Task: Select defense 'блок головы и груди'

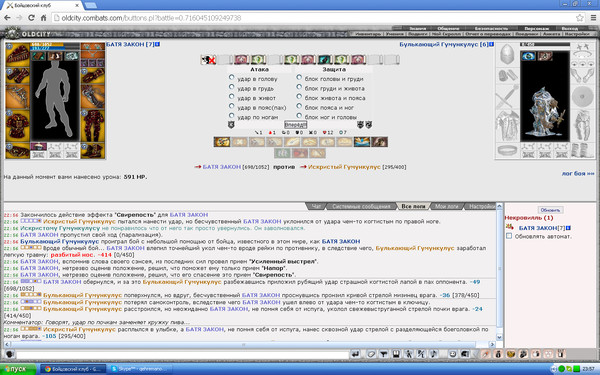Action: click(299, 77)
